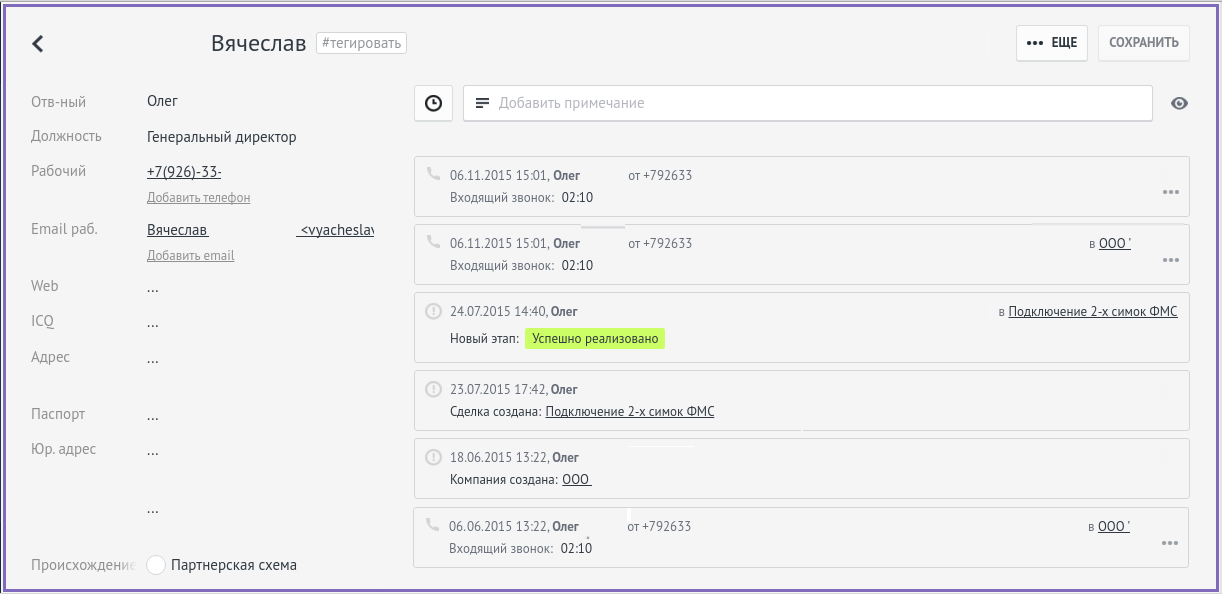Viewport: 1222px width, 594px height.
Task: Open options dots of first 06.11.2015 call
Action: tap(1171, 192)
